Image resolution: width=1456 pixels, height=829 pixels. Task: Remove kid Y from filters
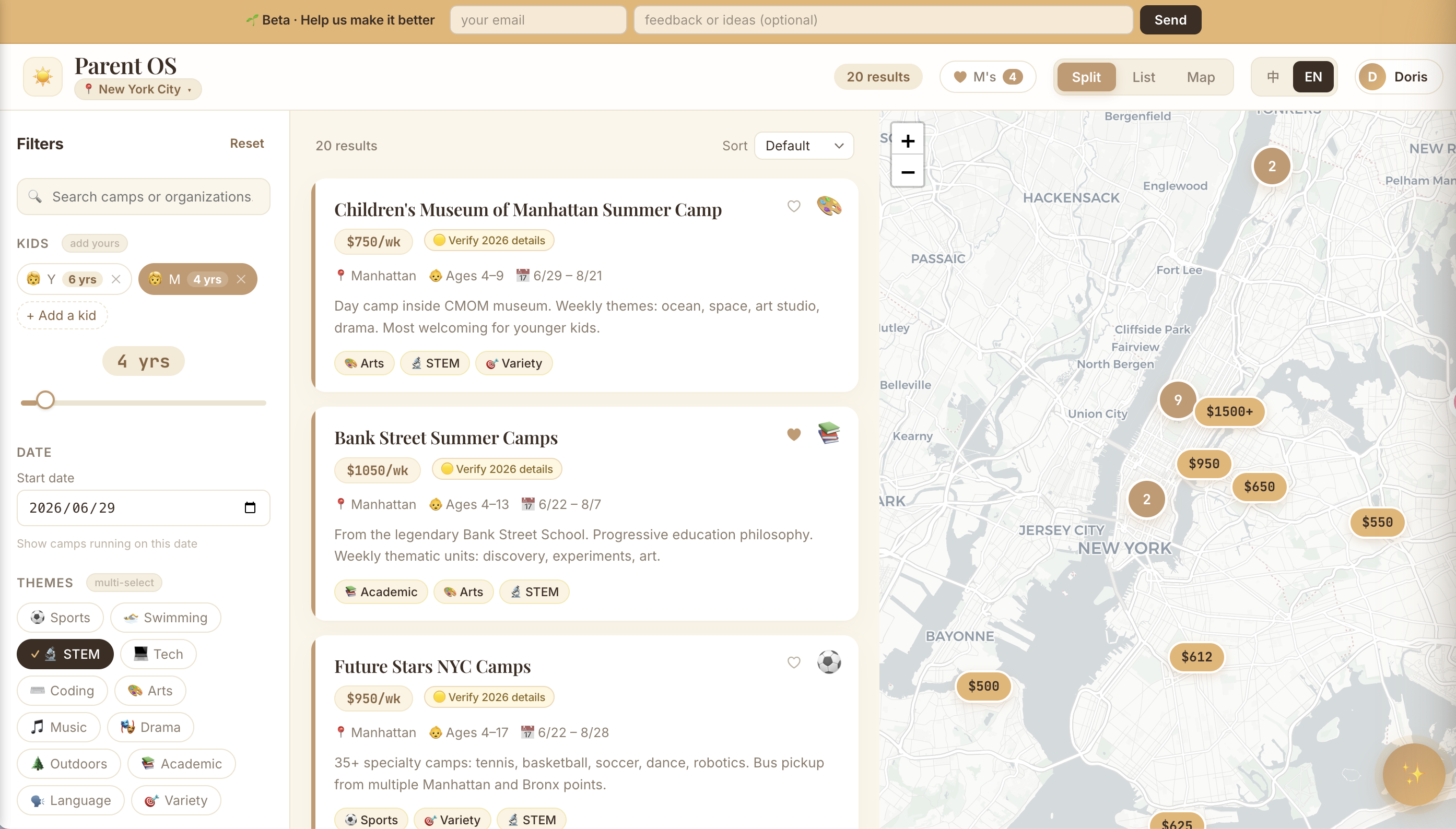pos(116,279)
